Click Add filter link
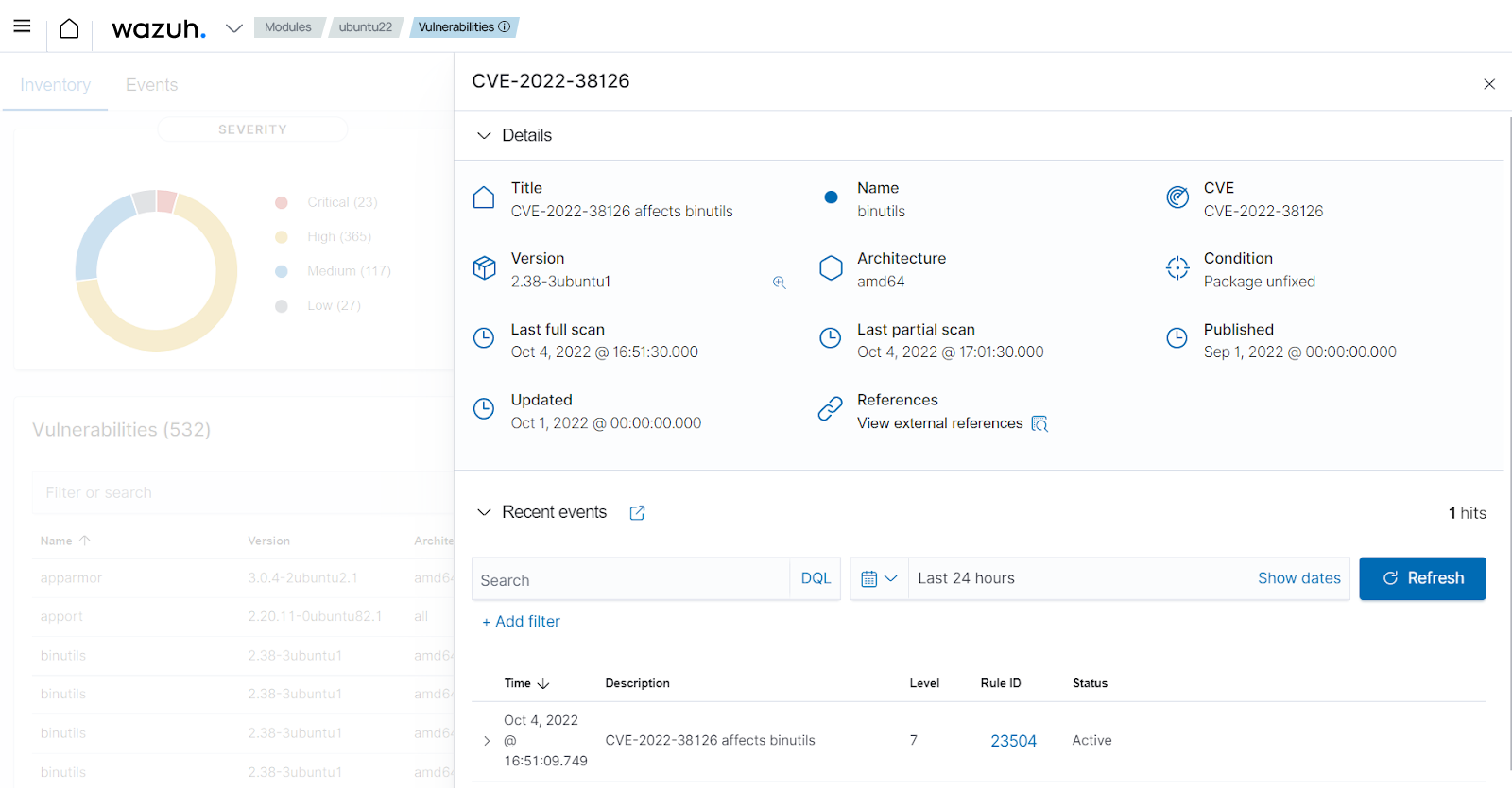1512x790 pixels. (x=521, y=621)
